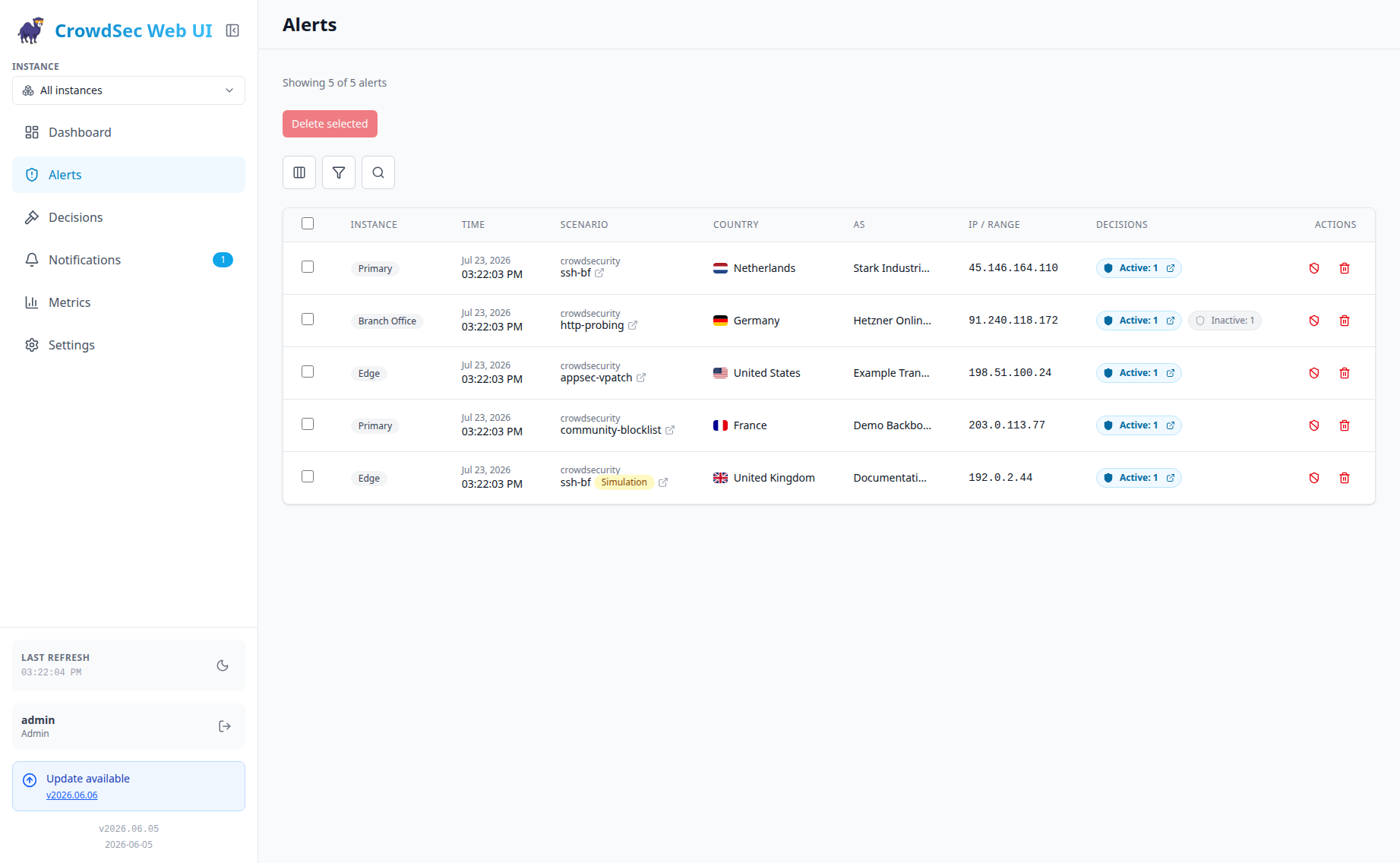Image resolution: width=1400 pixels, height=863 pixels.
Task: Open the v2026.06.06 update link
Action: pos(72,795)
